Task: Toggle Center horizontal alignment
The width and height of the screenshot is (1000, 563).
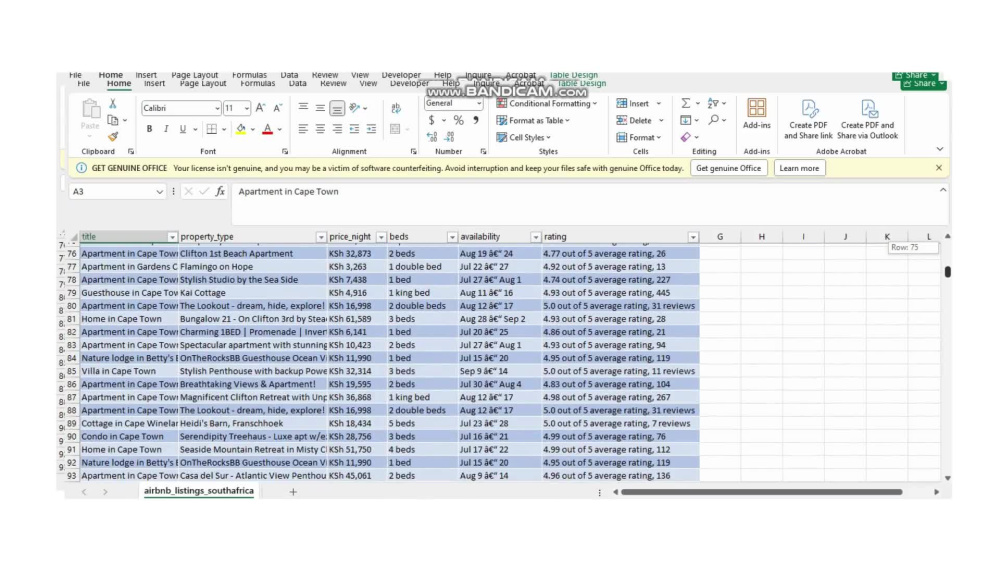Action: click(320, 129)
